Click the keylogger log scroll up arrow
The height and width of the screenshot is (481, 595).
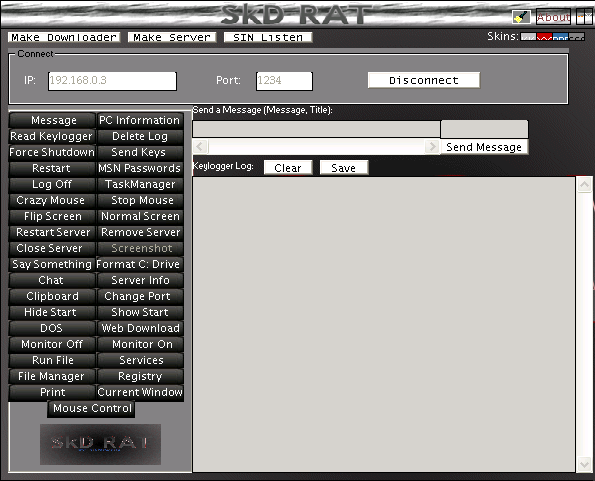[584, 185]
